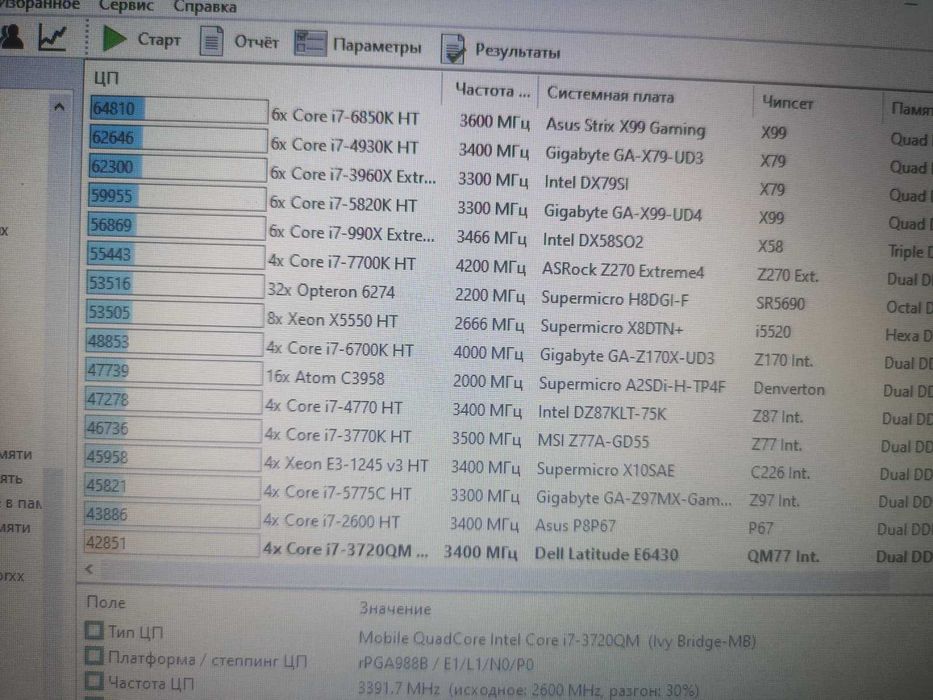
Task: Click the SR5690 chipset cell
Action: tap(780, 304)
